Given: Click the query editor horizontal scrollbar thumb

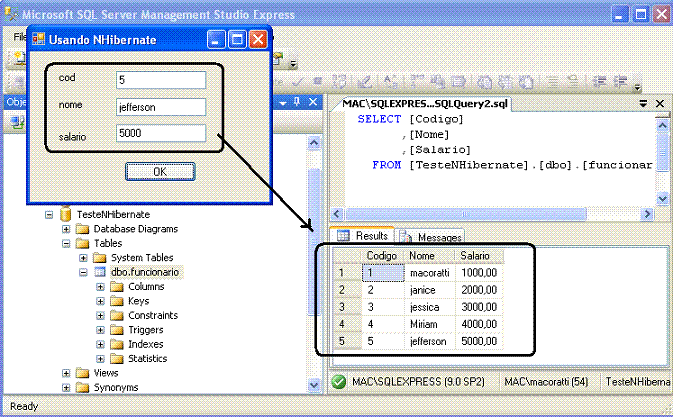Looking at the screenshot, I should 465,214.
